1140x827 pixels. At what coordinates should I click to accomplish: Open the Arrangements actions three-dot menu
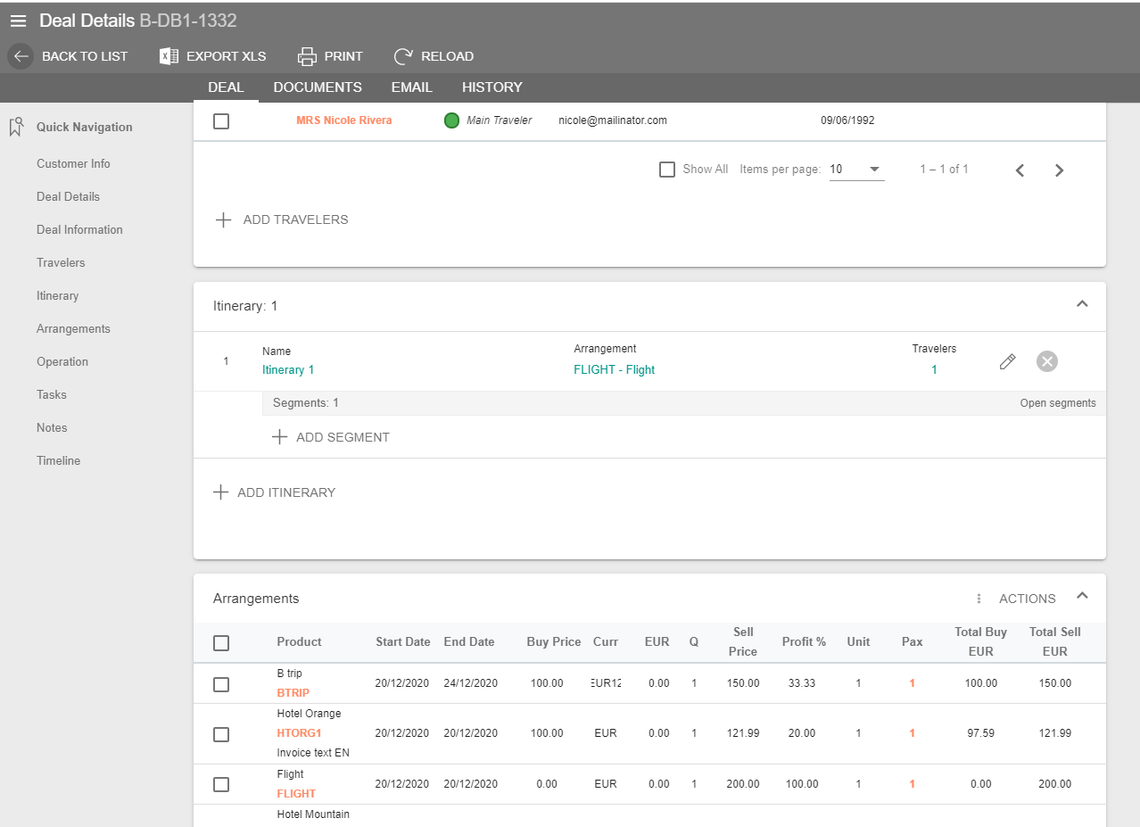[979, 599]
